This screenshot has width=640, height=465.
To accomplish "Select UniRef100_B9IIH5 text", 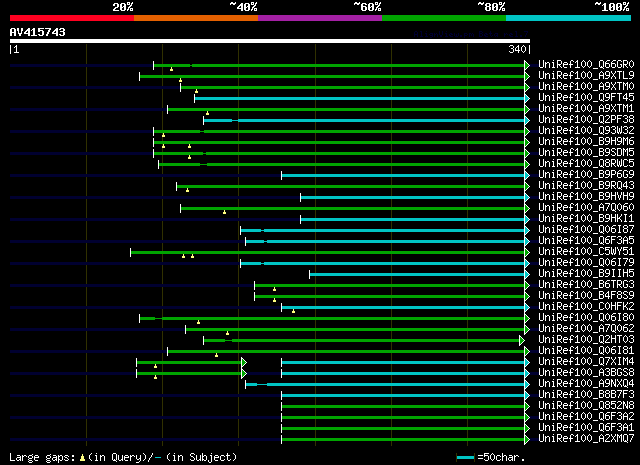I will (x=586, y=274).
